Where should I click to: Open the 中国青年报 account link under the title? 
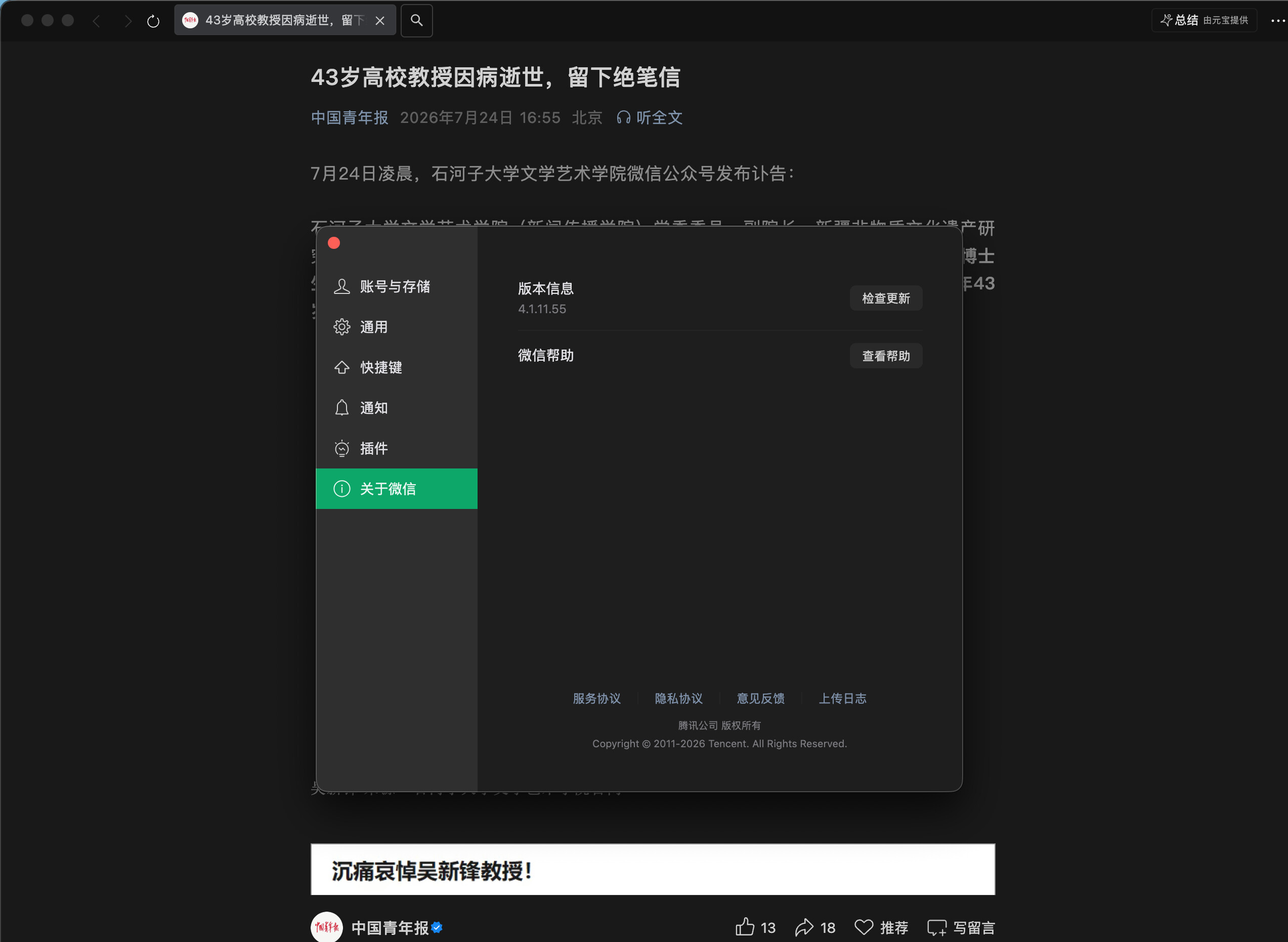click(350, 117)
